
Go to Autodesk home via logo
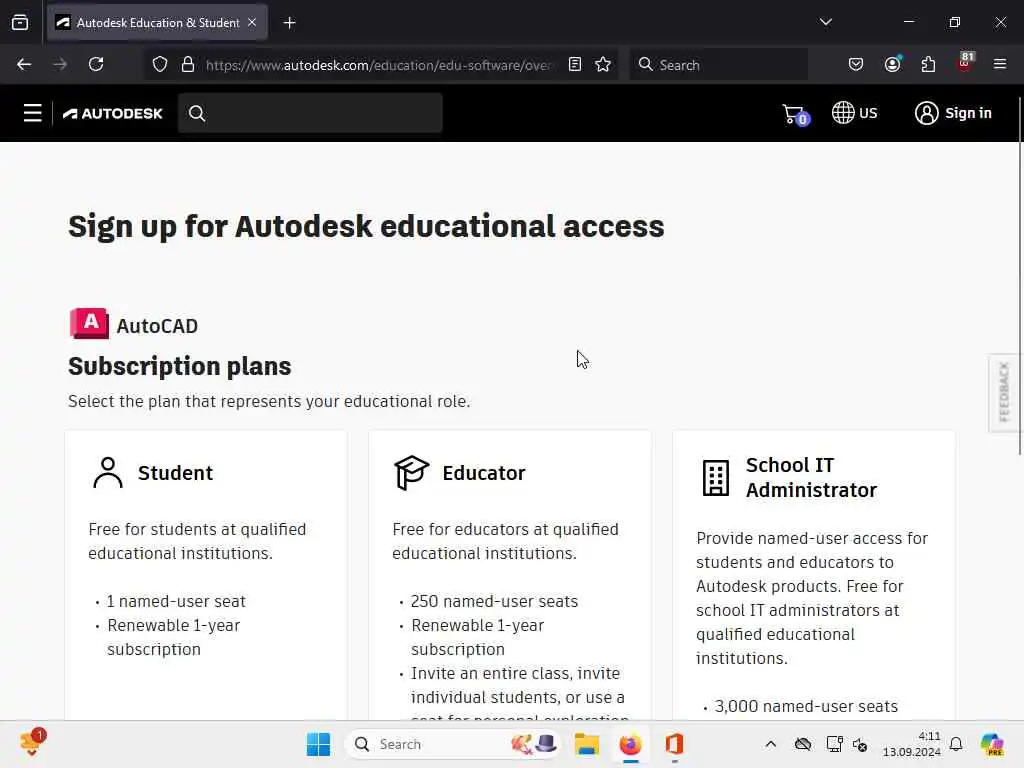pos(112,114)
